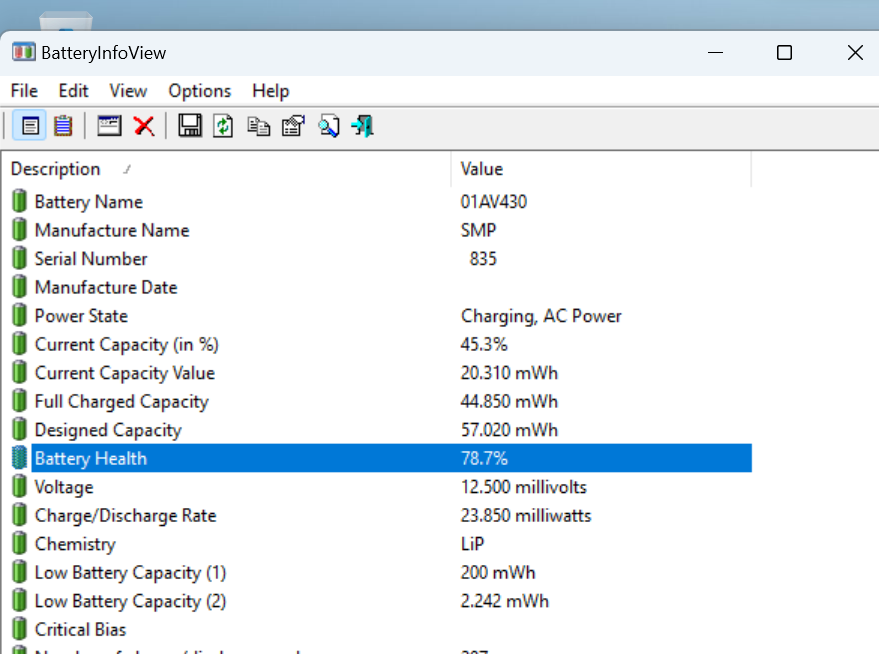The width and height of the screenshot is (879, 654).
Task: Click the battery icon beside Battery Name
Action: coord(19,201)
